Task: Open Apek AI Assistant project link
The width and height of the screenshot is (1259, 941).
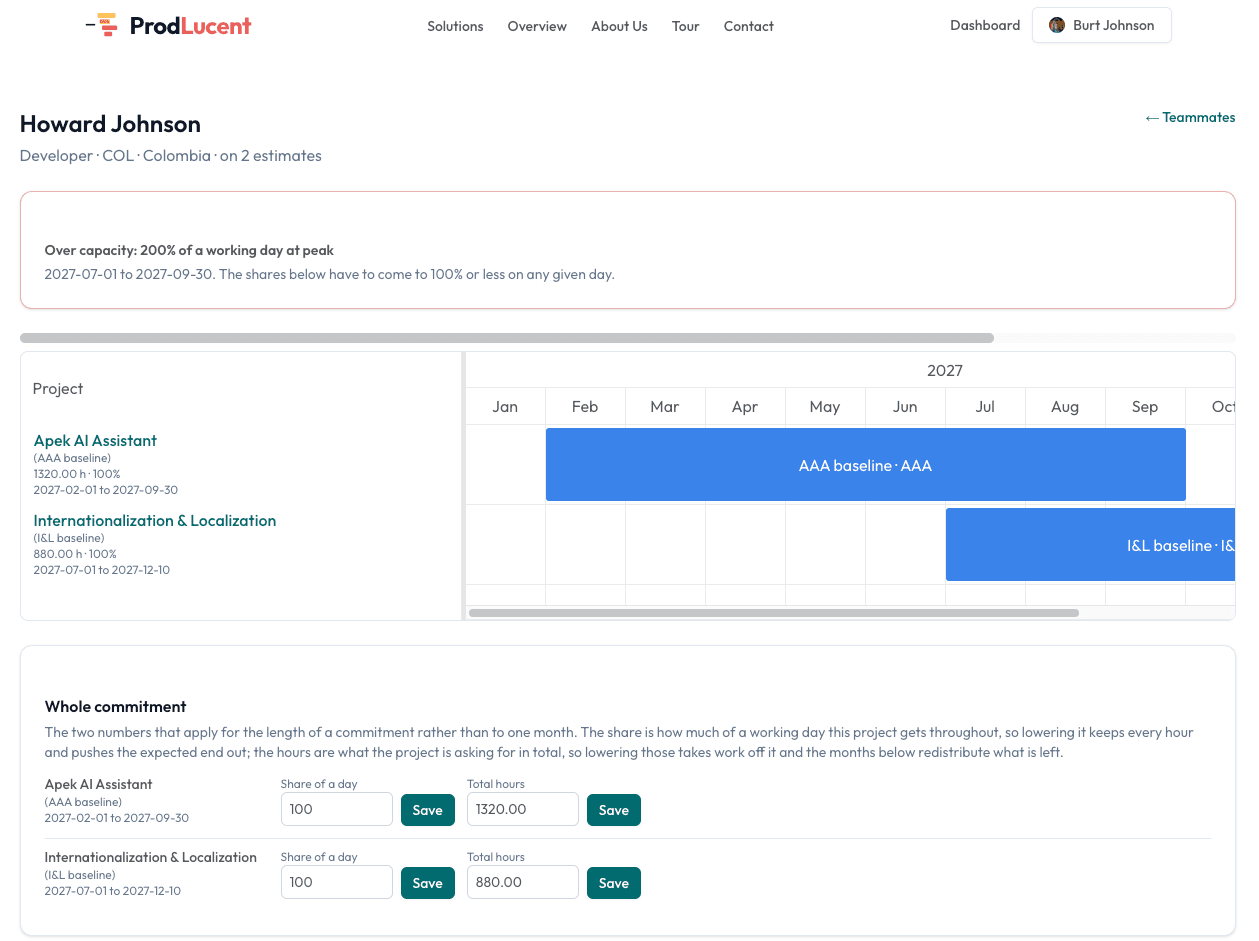Action: [x=95, y=440]
